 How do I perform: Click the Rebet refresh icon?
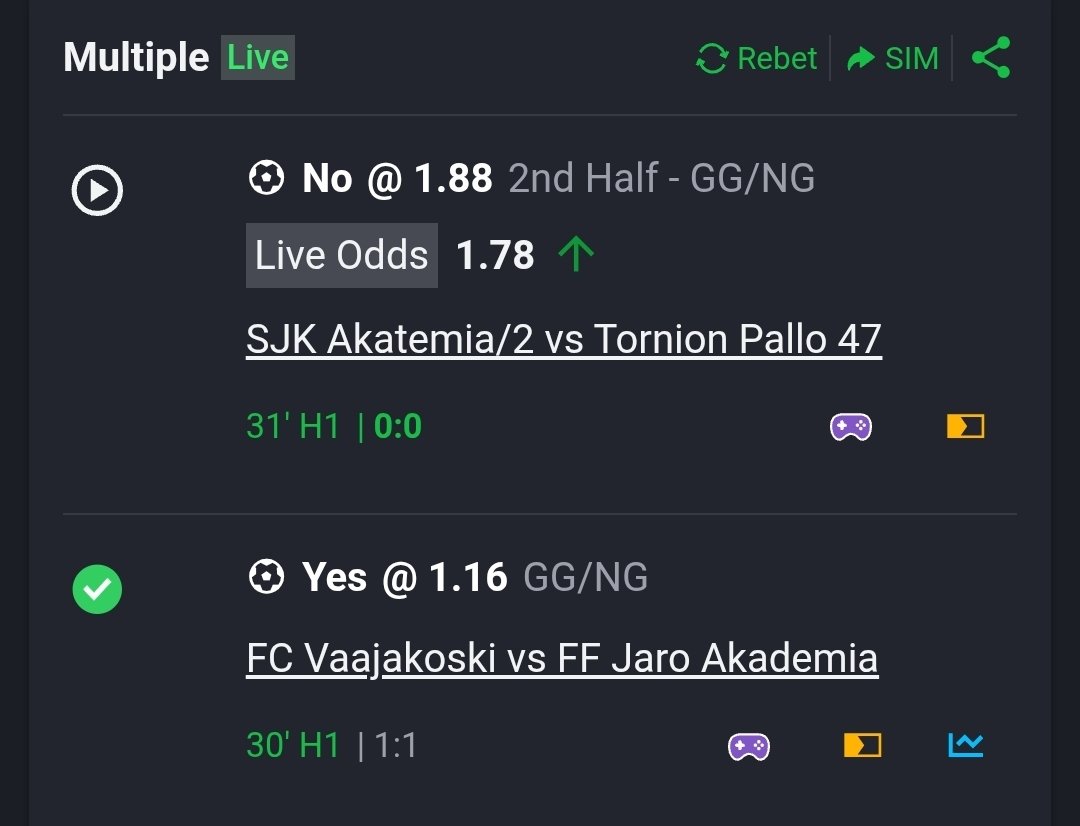click(712, 58)
